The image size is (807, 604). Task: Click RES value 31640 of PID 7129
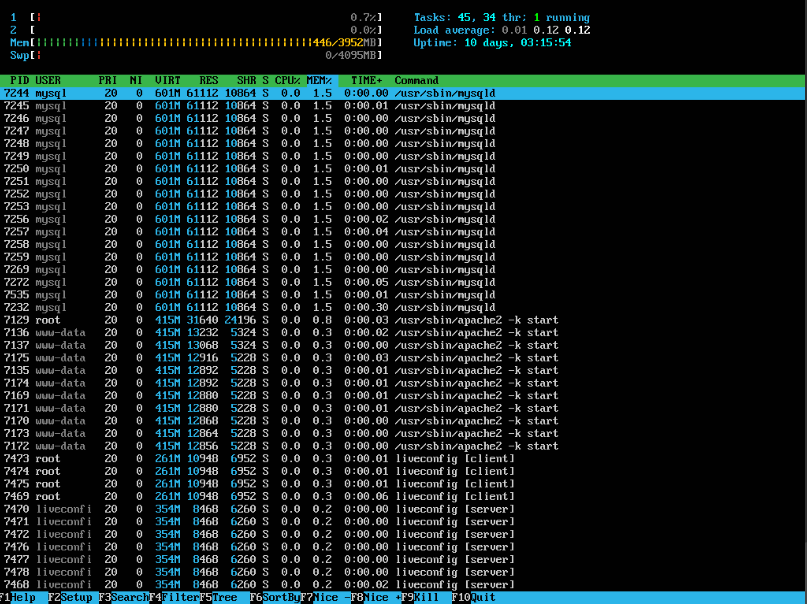(x=202, y=320)
